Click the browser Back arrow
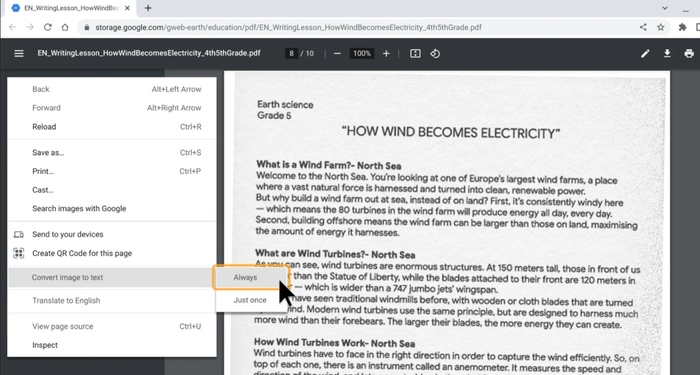Screen dimensions: 700x375 click(x=12, y=27)
